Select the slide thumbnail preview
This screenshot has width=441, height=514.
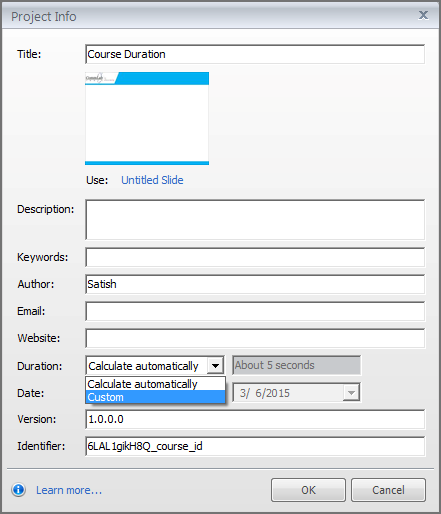147,118
